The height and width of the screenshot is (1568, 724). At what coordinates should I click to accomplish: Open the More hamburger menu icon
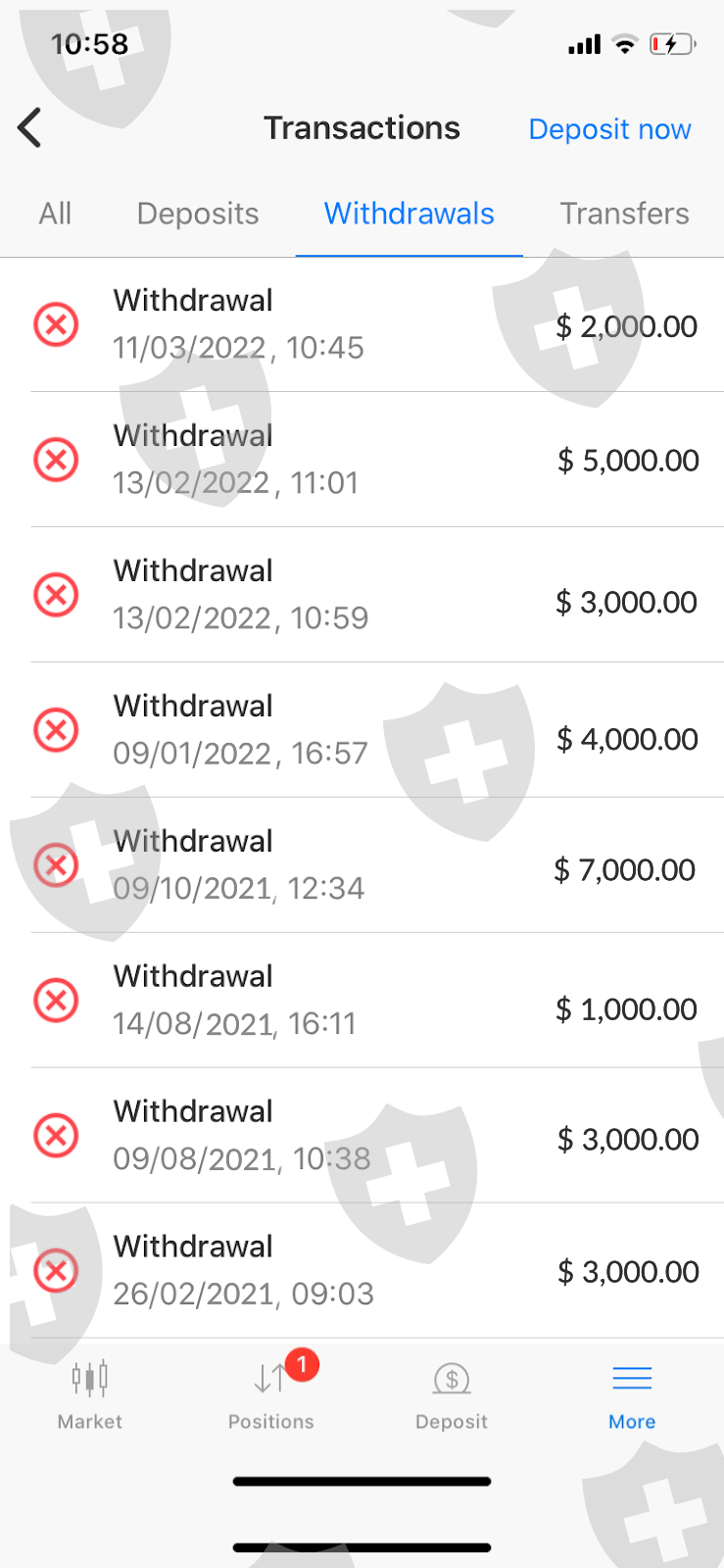coord(632,1379)
